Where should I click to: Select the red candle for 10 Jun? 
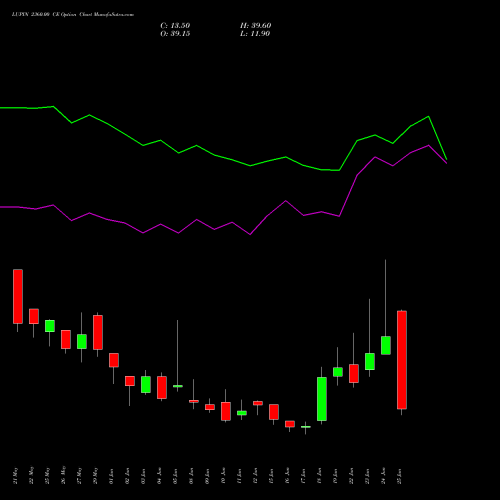point(226,411)
